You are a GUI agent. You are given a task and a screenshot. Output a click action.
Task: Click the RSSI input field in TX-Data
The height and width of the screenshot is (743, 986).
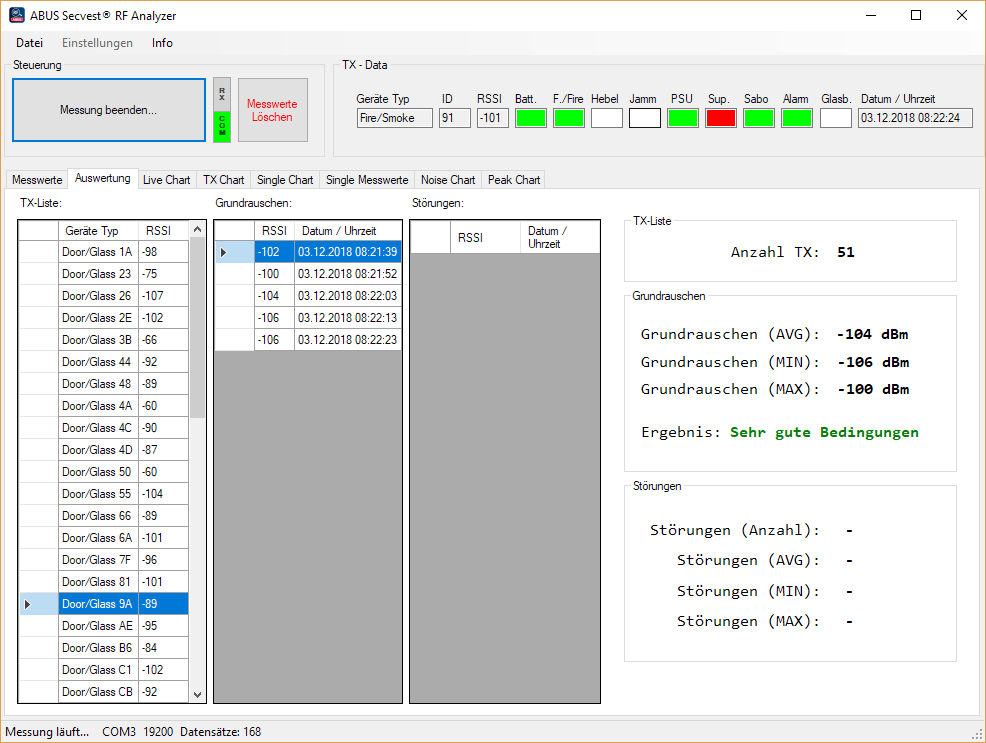click(492, 118)
